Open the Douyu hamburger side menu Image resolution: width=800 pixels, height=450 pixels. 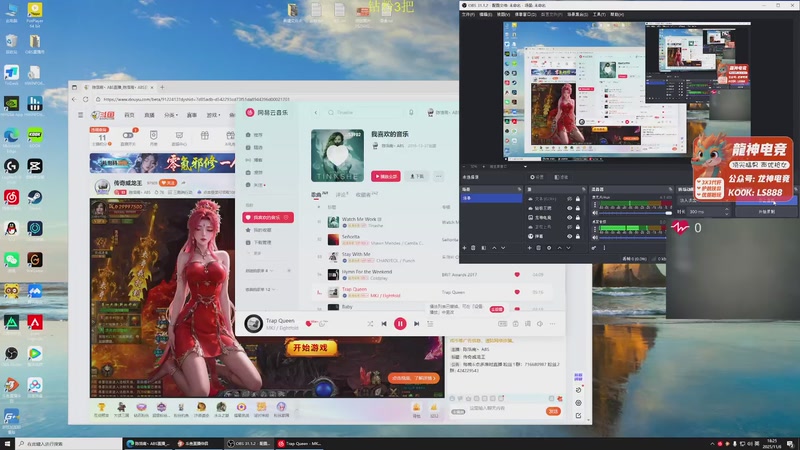tap(81, 115)
